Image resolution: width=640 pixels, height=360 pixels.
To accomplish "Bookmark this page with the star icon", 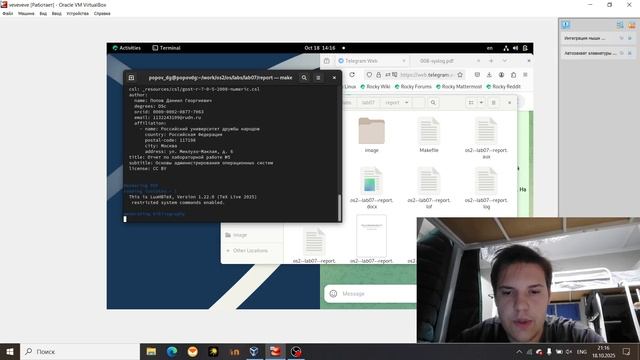I will (460, 75).
